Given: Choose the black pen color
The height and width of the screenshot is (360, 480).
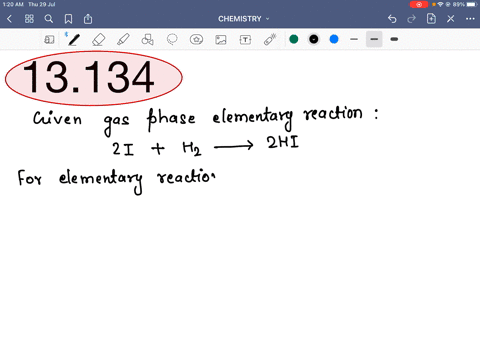Looking at the screenshot, I should coord(314,39).
